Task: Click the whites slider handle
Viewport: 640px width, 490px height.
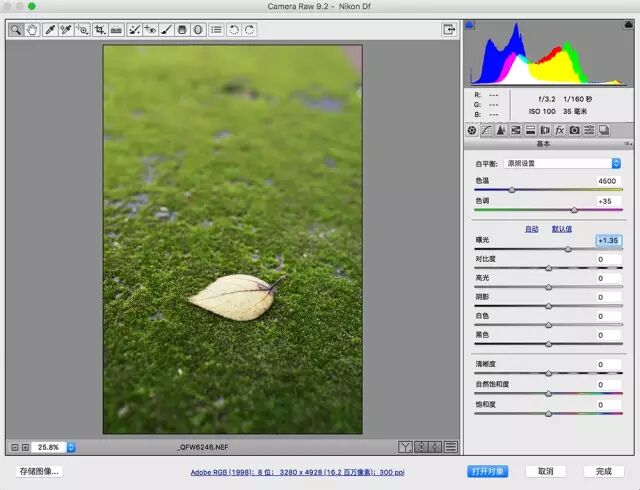Action: click(549, 325)
